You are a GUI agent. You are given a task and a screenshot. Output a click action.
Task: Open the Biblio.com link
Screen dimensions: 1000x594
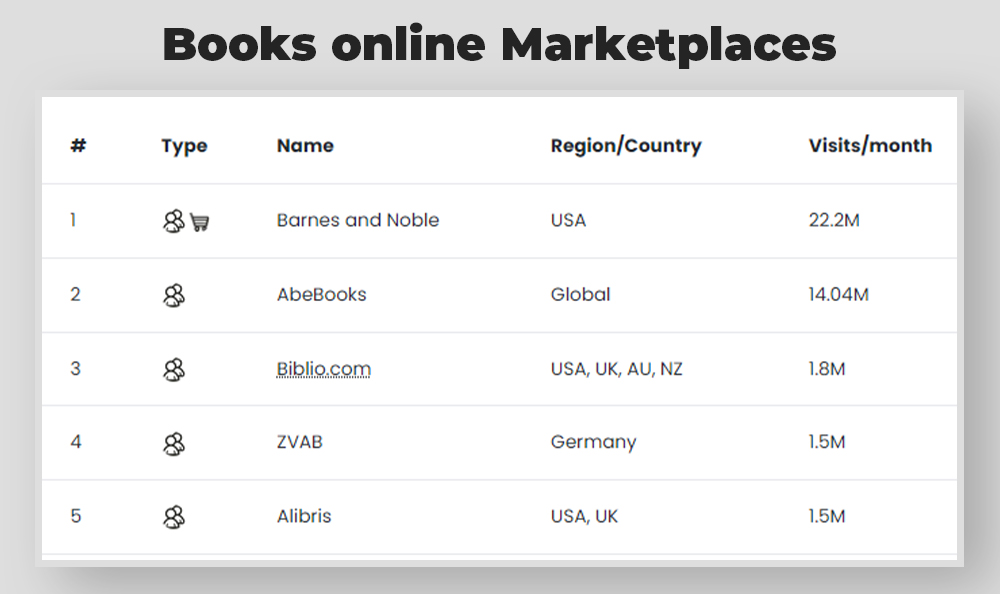click(x=323, y=369)
